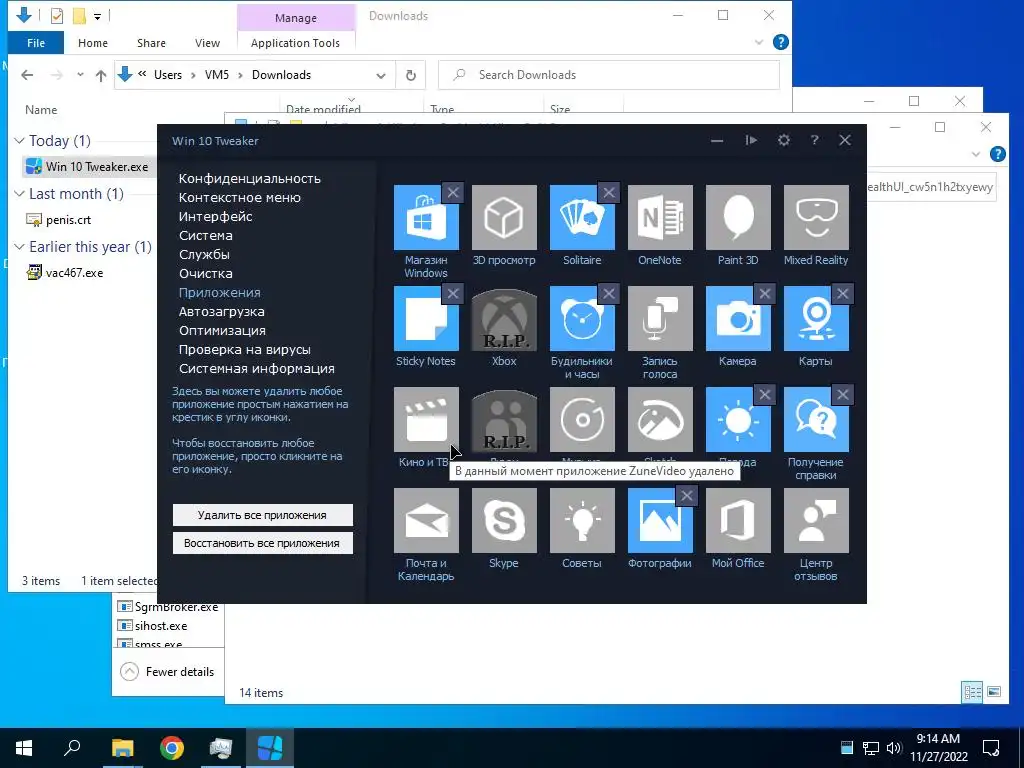Select the Центр отзывов tile

click(816, 520)
